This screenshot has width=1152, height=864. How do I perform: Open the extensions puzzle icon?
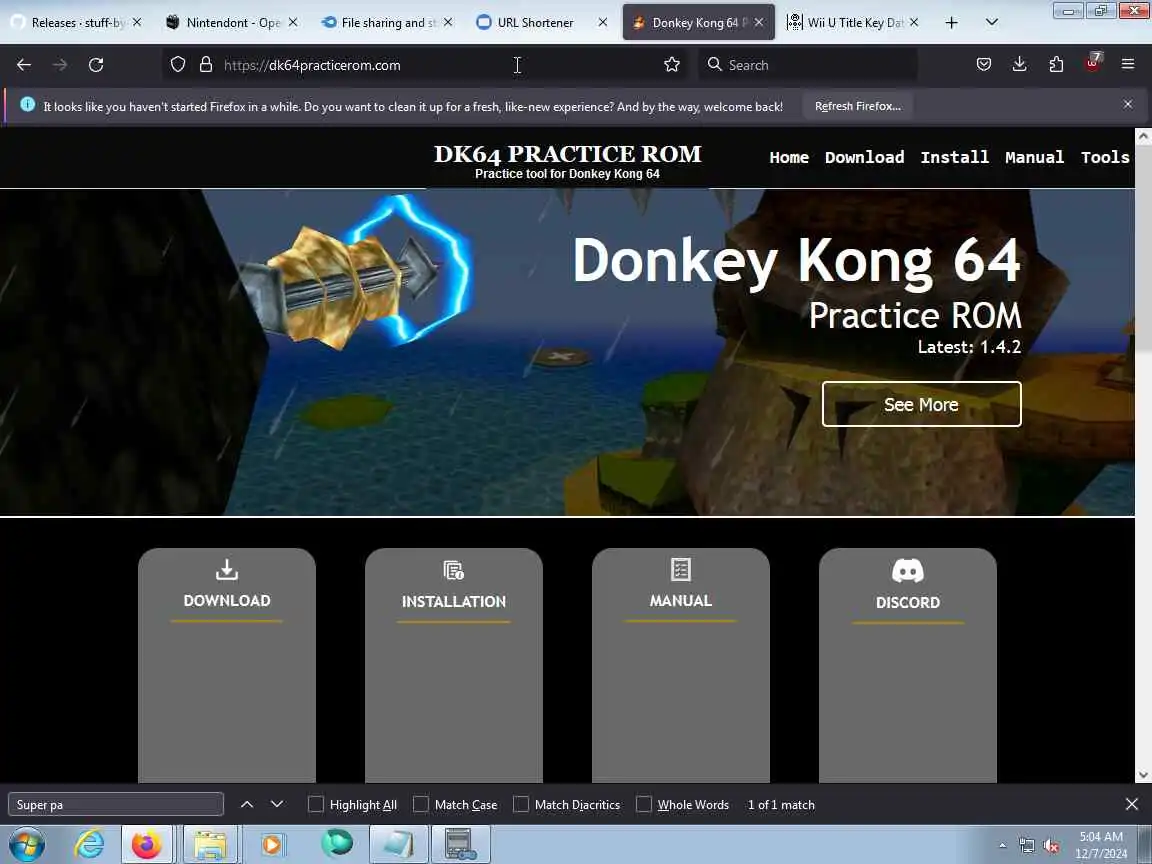(x=1056, y=65)
